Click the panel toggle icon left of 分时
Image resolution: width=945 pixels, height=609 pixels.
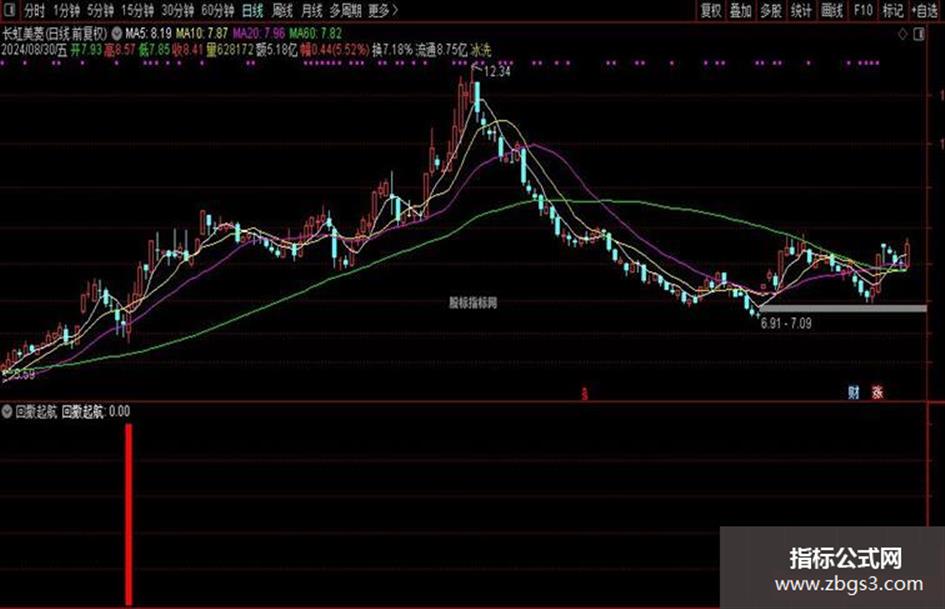[10, 10]
